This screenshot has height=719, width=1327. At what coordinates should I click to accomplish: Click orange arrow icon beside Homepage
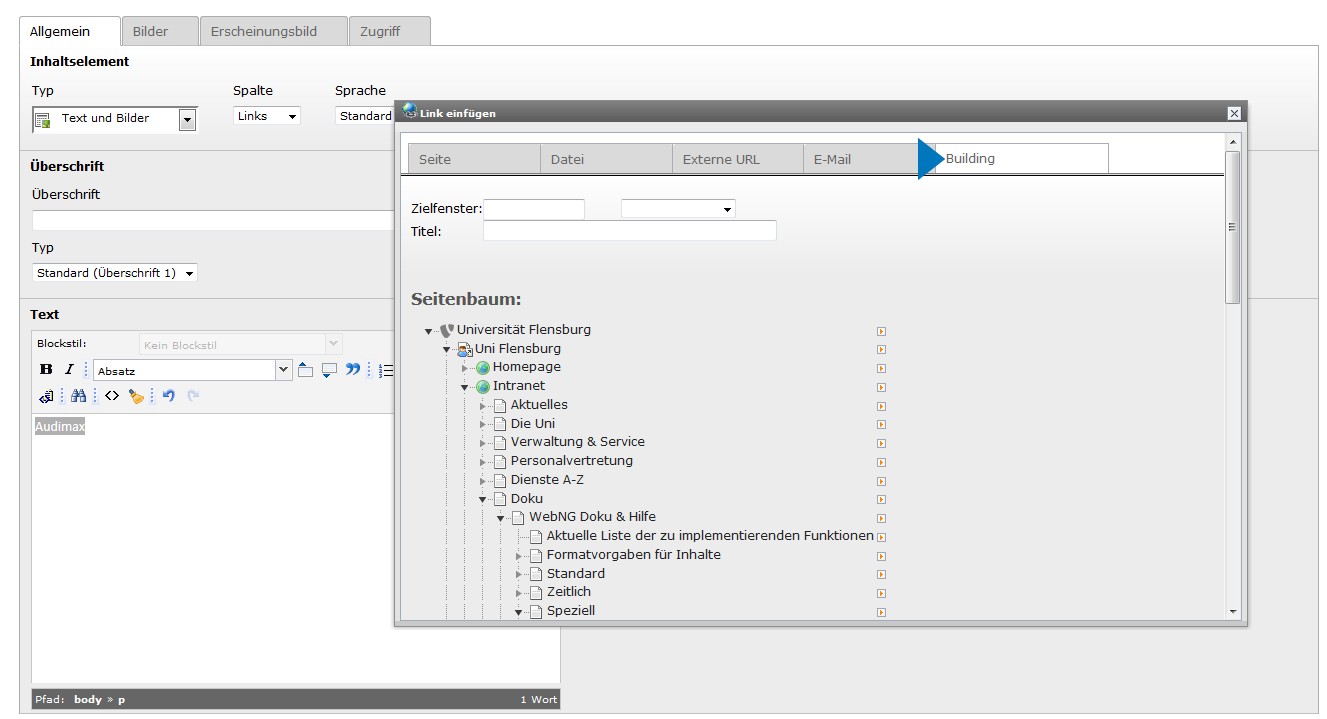point(881,368)
